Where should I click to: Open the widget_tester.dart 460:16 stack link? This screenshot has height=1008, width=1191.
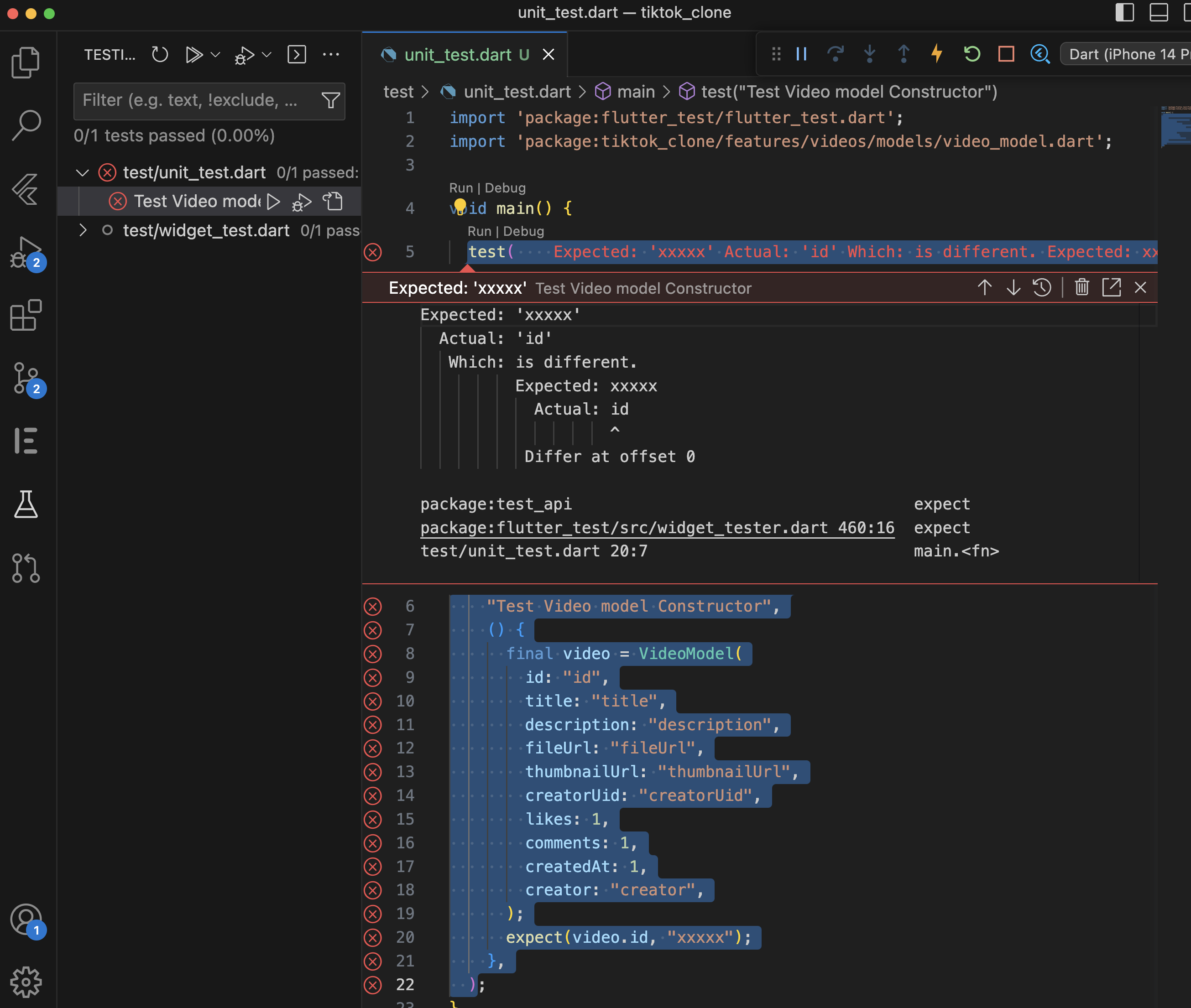[x=657, y=527]
